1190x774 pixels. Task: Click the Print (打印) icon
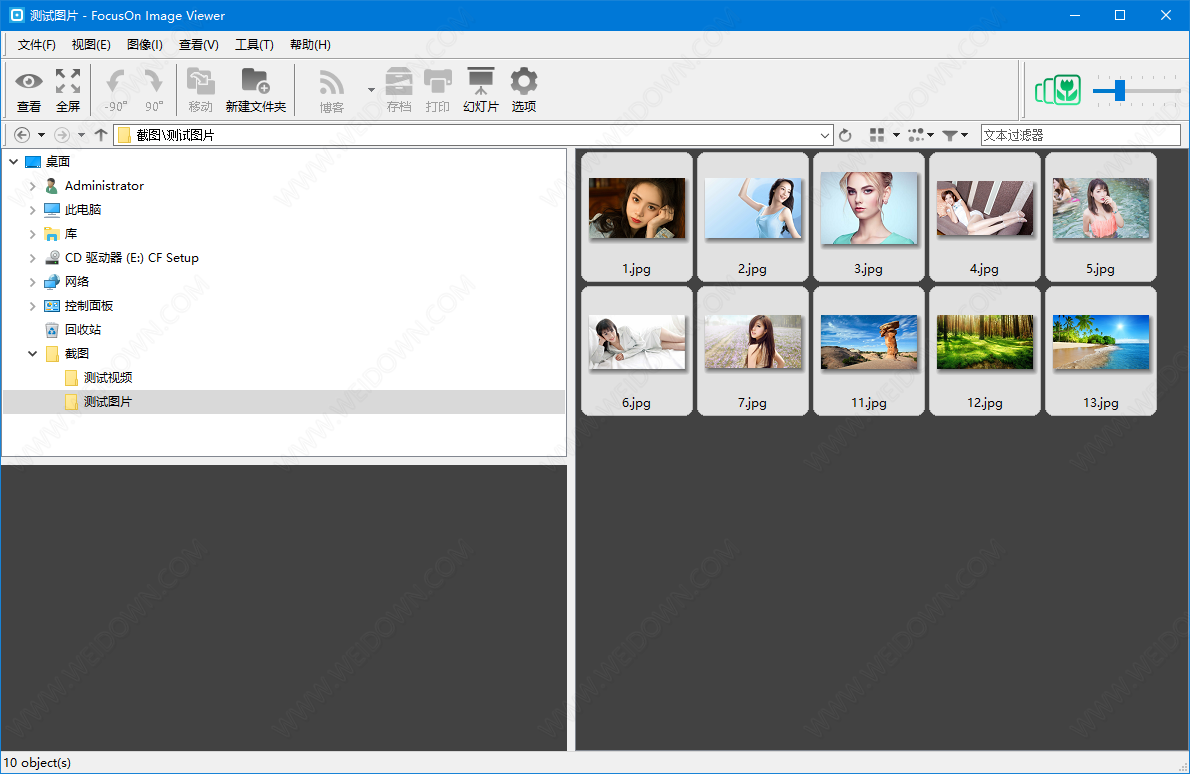[x=438, y=90]
